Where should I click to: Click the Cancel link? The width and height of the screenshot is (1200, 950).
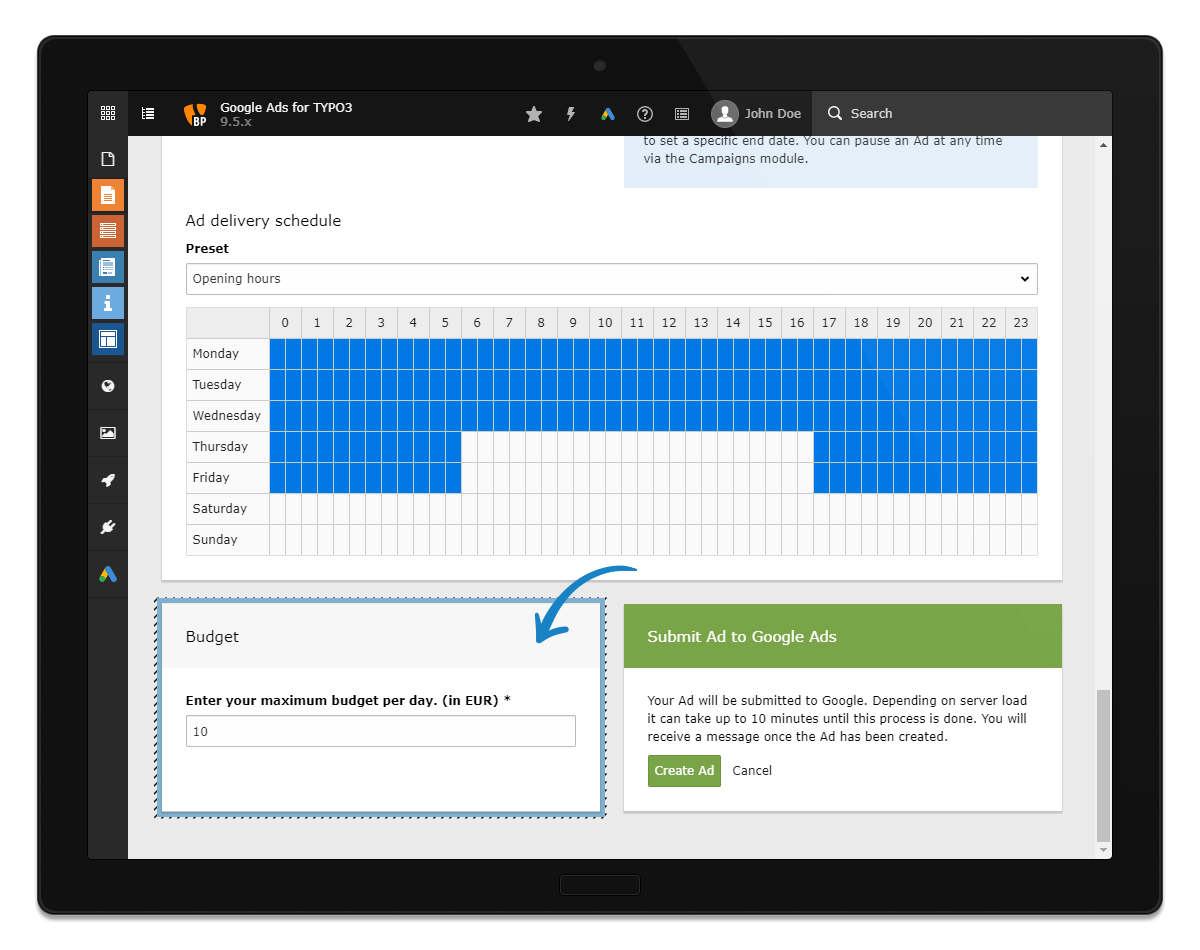click(x=752, y=771)
